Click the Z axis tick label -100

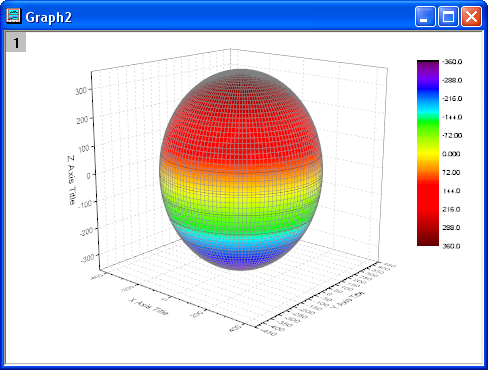click(x=85, y=203)
